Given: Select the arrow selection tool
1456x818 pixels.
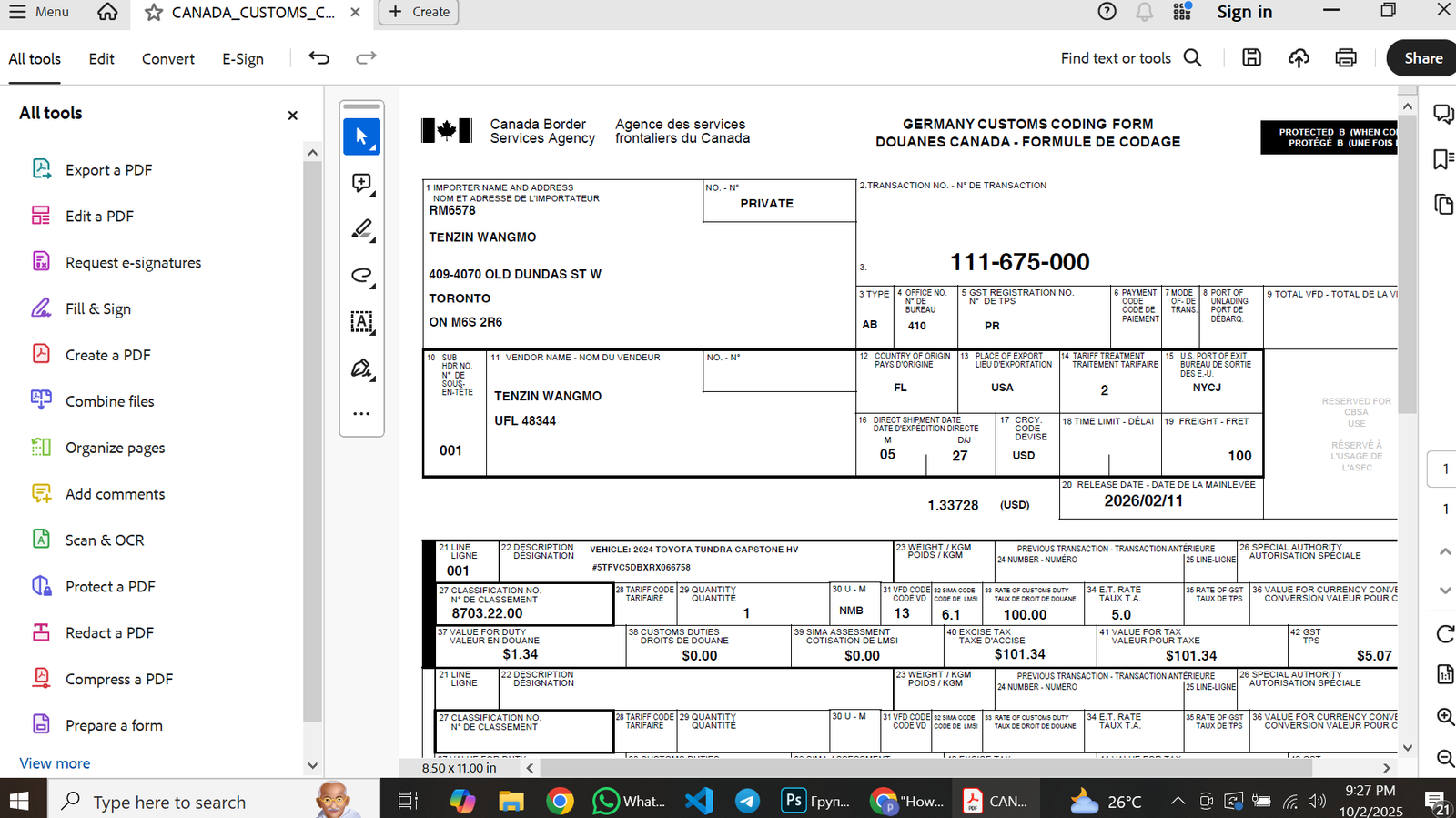Looking at the screenshot, I should [361, 136].
